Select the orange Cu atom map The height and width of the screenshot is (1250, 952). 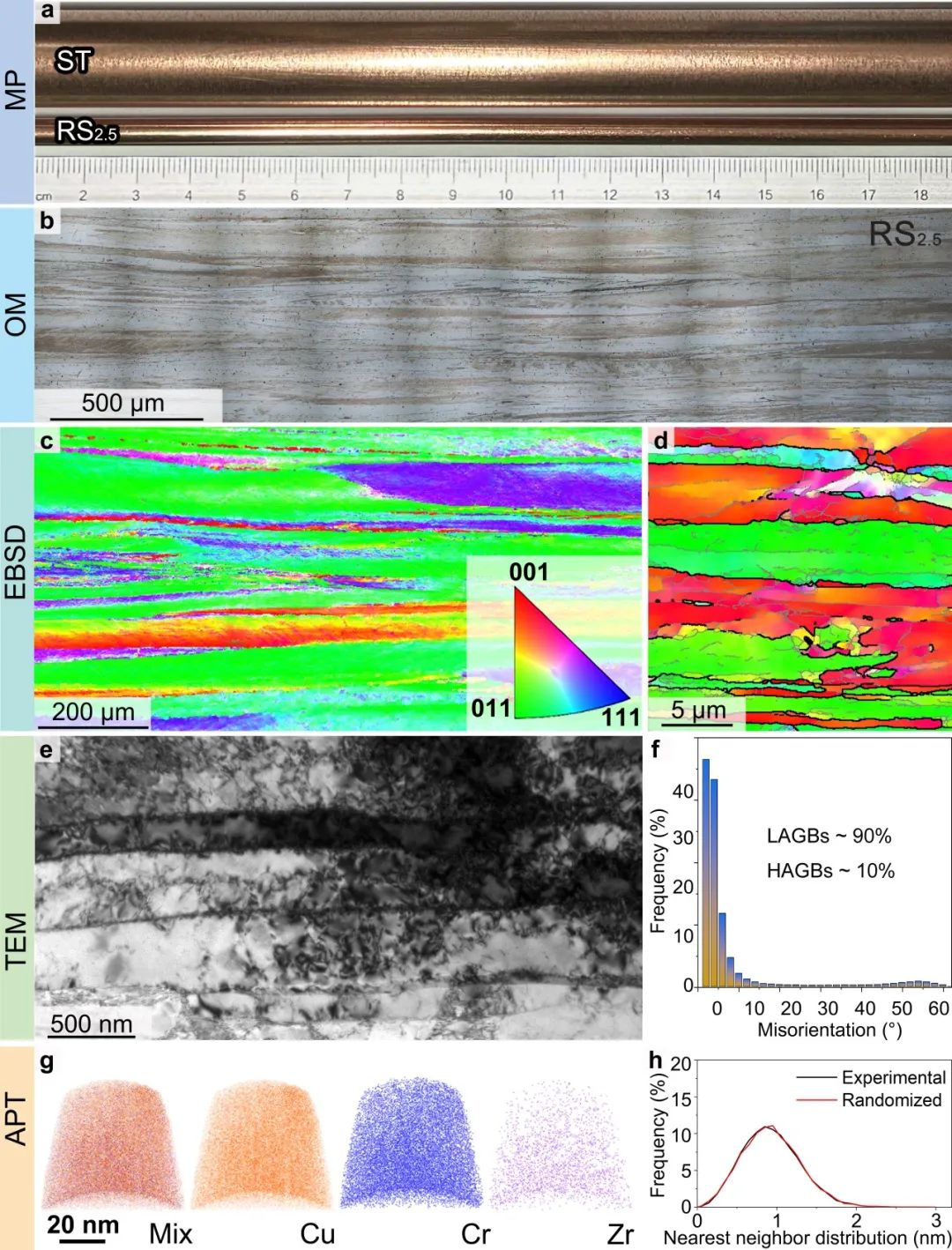(263, 1144)
